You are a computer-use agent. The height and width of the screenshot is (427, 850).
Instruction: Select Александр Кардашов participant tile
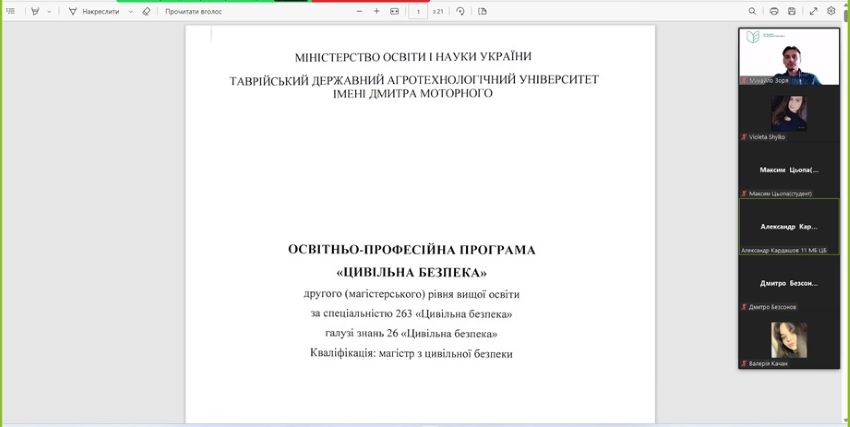coord(789,227)
